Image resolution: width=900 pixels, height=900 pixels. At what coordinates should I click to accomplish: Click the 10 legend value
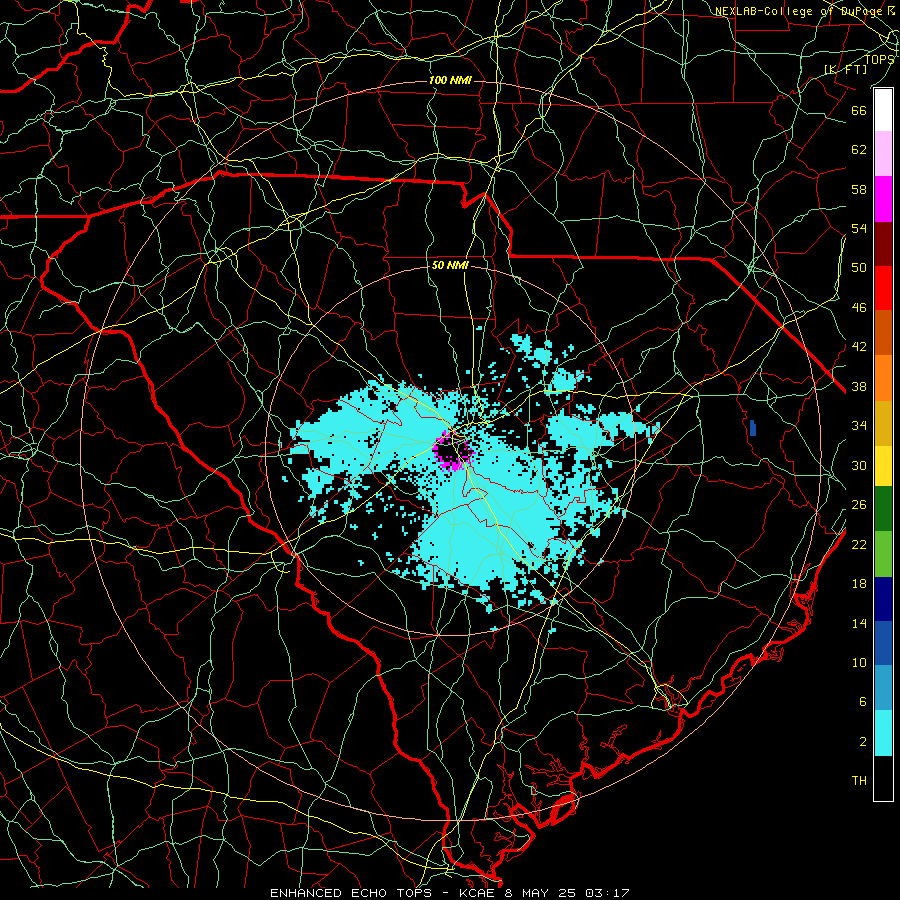859,663
